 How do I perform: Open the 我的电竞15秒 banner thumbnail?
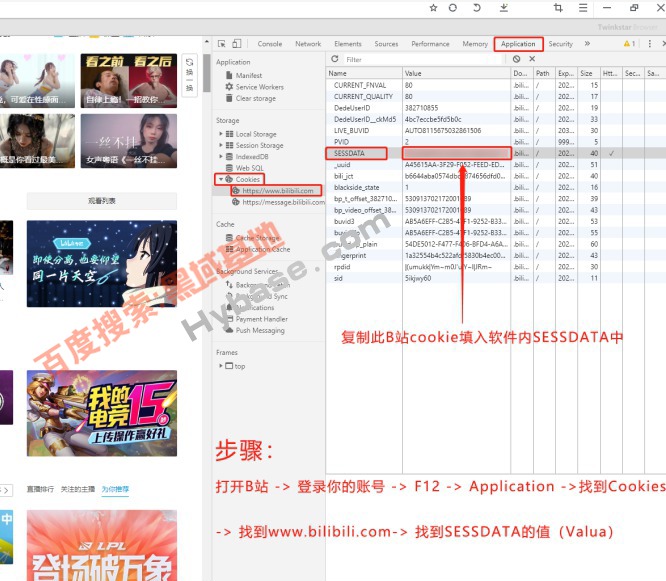point(102,413)
